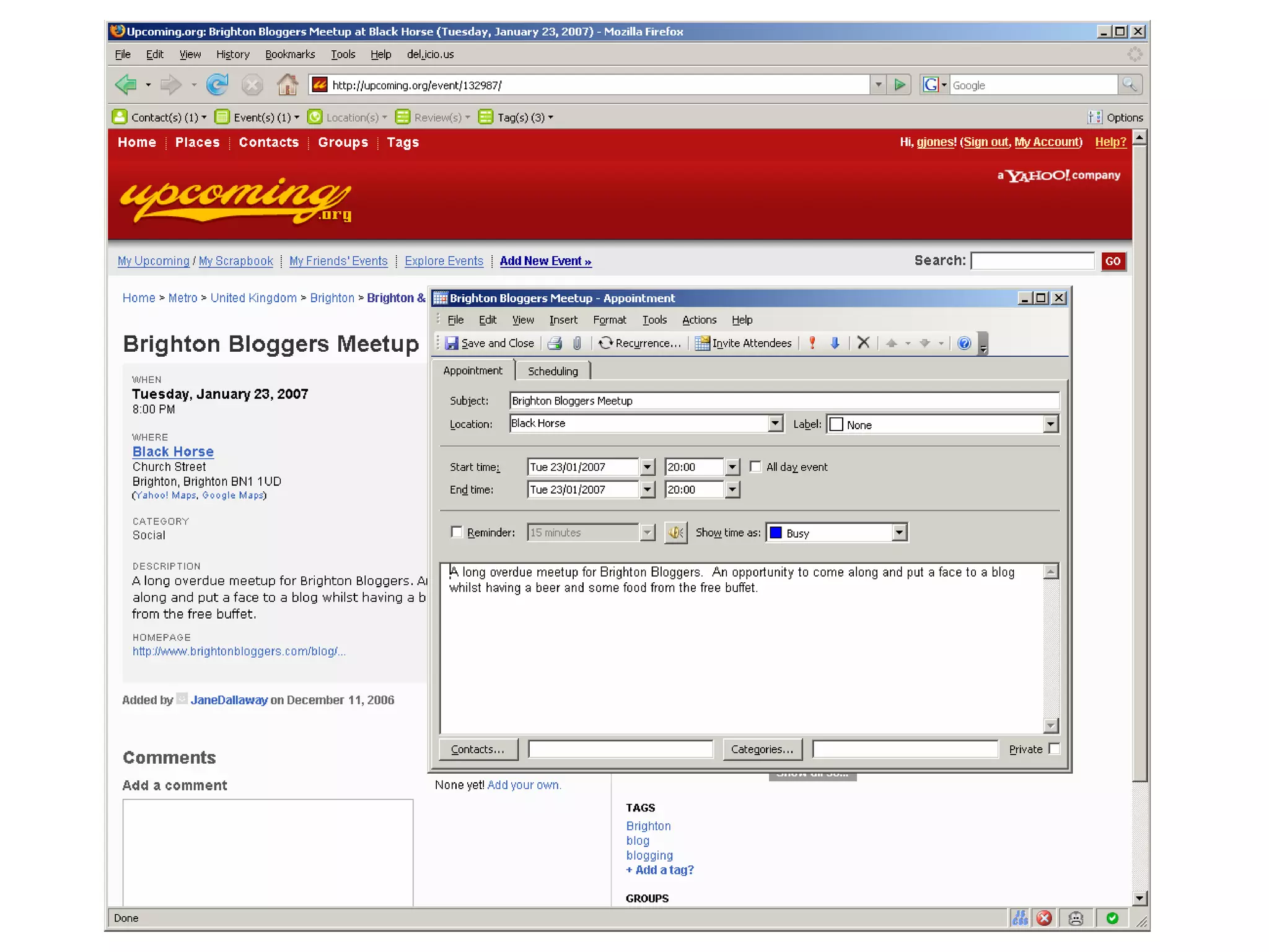Open Outlook Help with the question mark icon
The height and width of the screenshot is (952, 1269).
(964, 343)
